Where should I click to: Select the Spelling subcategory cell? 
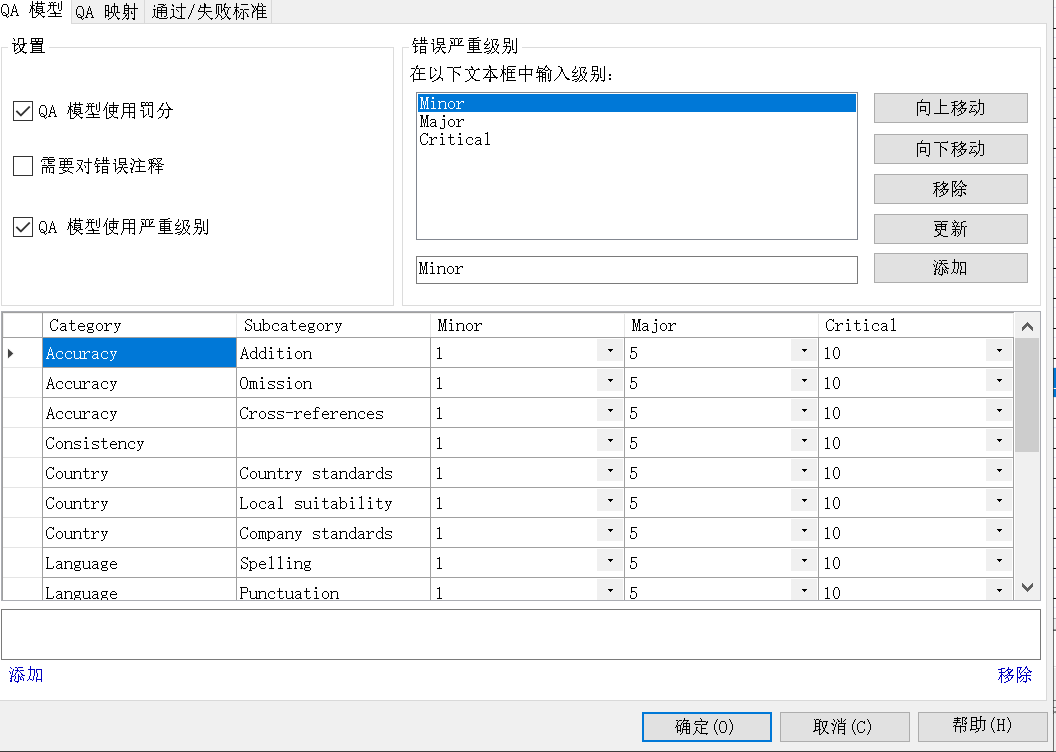pyautogui.click(x=333, y=563)
